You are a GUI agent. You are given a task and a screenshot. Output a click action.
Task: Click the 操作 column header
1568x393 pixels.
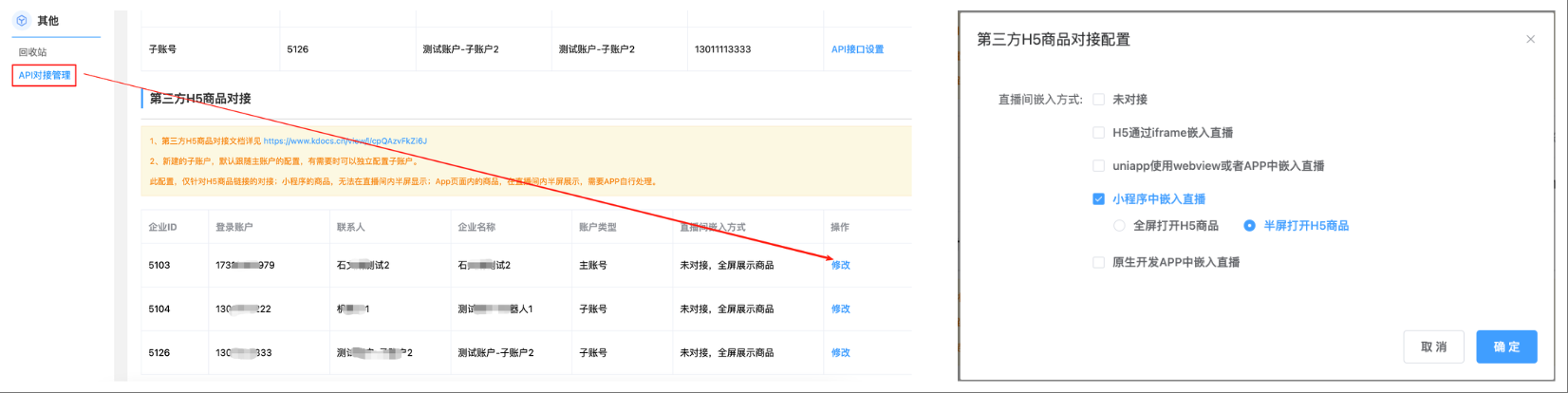pyautogui.click(x=840, y=227)
